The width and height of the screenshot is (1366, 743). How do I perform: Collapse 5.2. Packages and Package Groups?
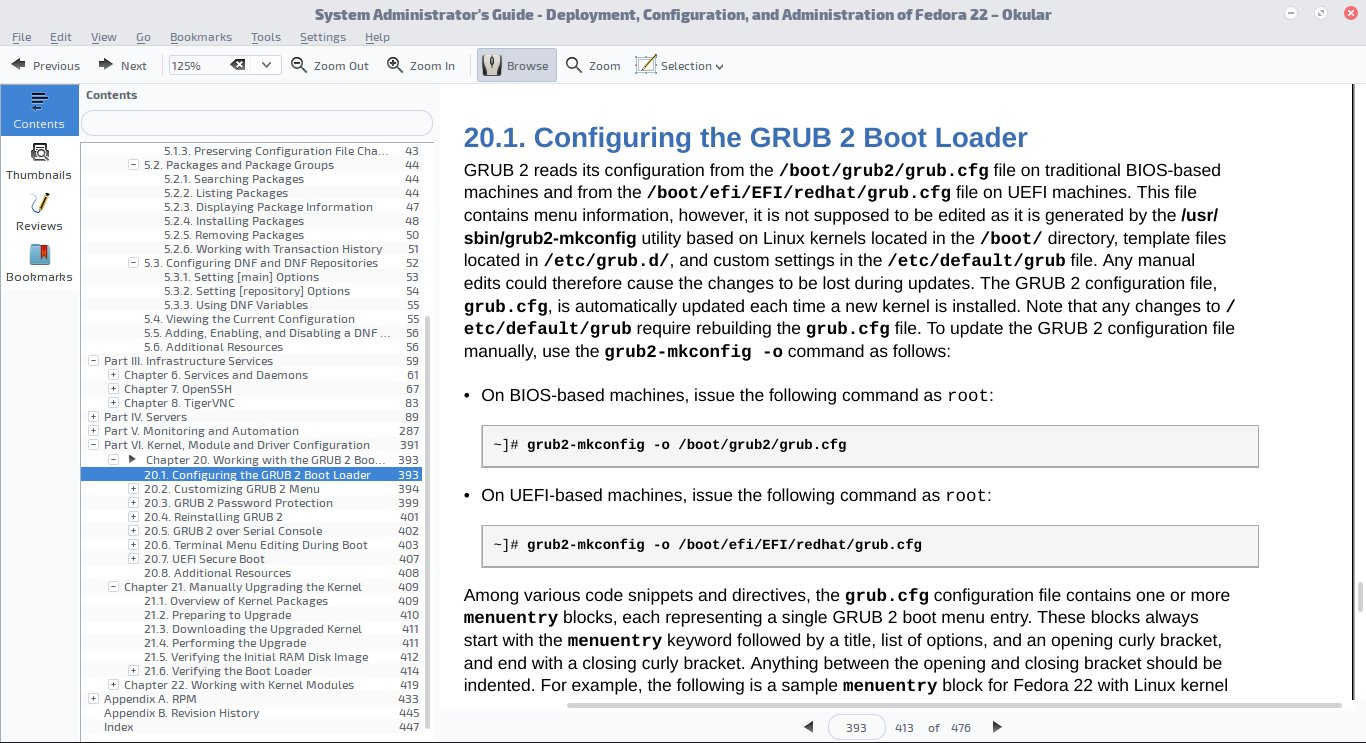[134, 165]
